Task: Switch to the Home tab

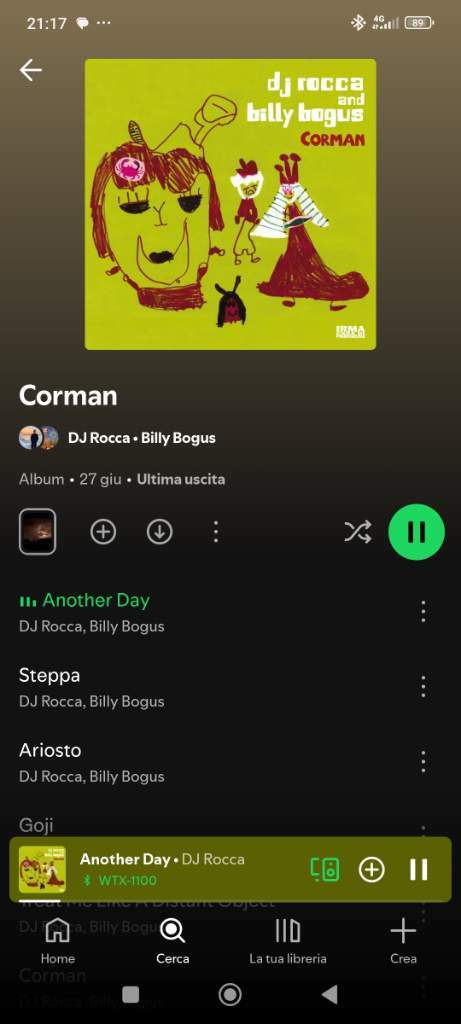Action: tap(57, 941)
